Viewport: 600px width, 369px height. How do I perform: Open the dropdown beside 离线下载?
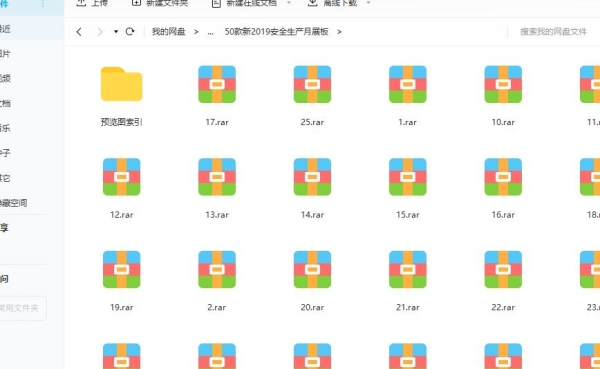tap(368, 3)
